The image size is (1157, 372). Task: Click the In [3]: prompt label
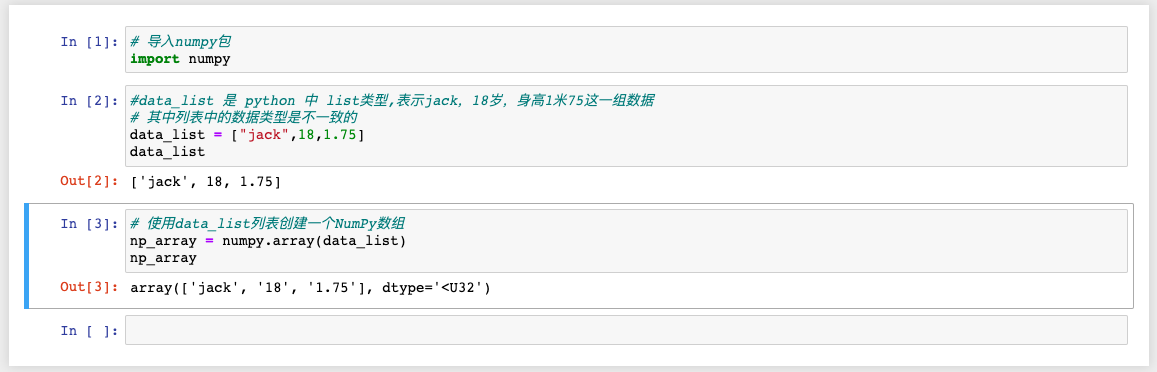[x=89, y=224]
